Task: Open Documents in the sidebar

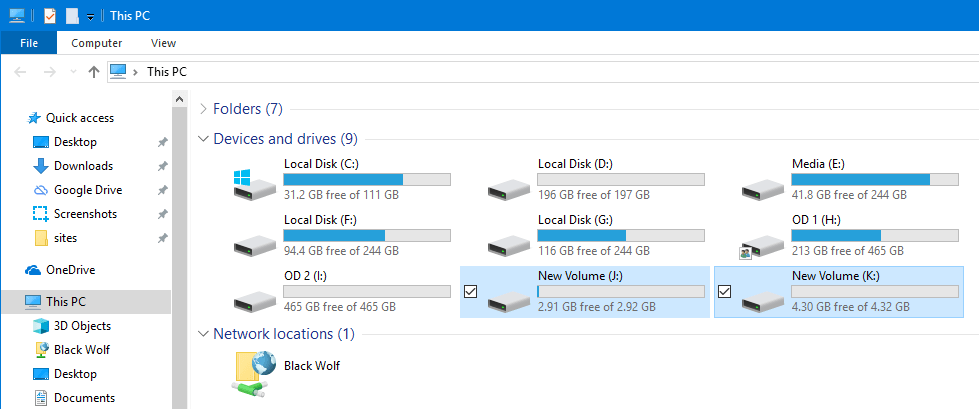Action: pos(84,398)
